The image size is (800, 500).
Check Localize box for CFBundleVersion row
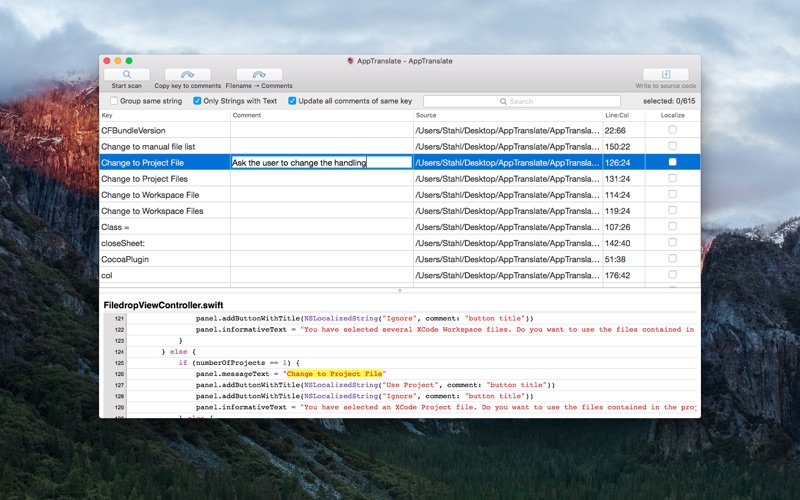point(672,130)
